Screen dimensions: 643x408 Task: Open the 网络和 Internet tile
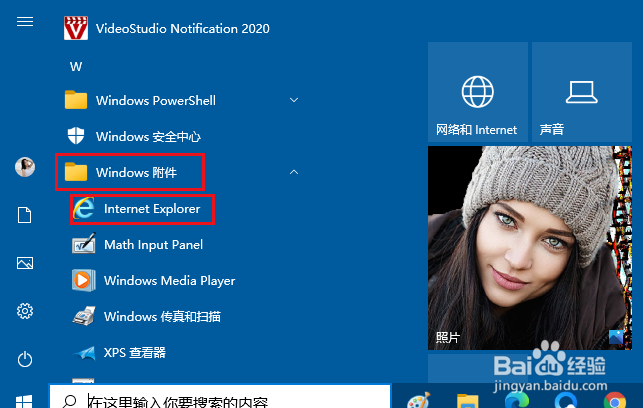click(x=478, y=92)
